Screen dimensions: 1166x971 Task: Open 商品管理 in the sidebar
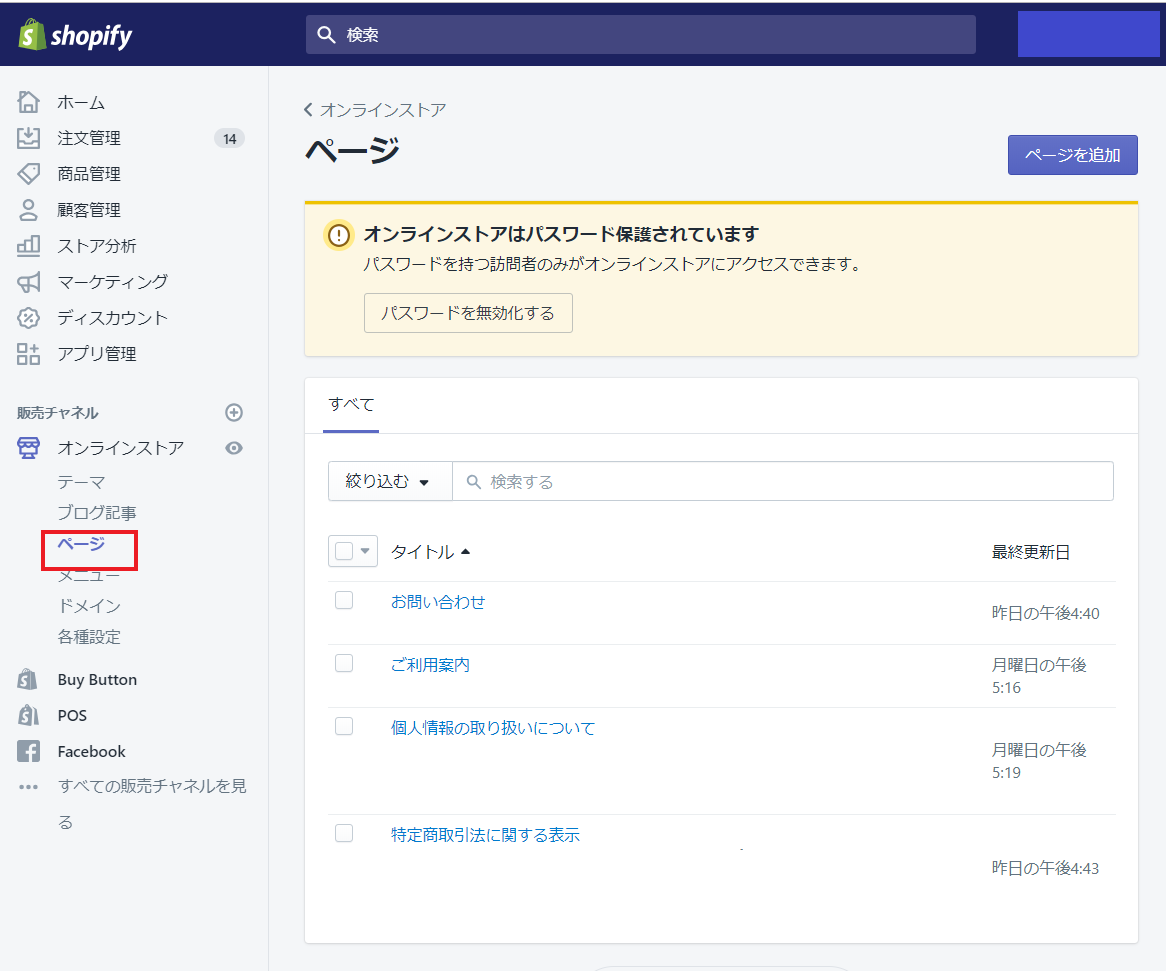click(x=89, y=174)
